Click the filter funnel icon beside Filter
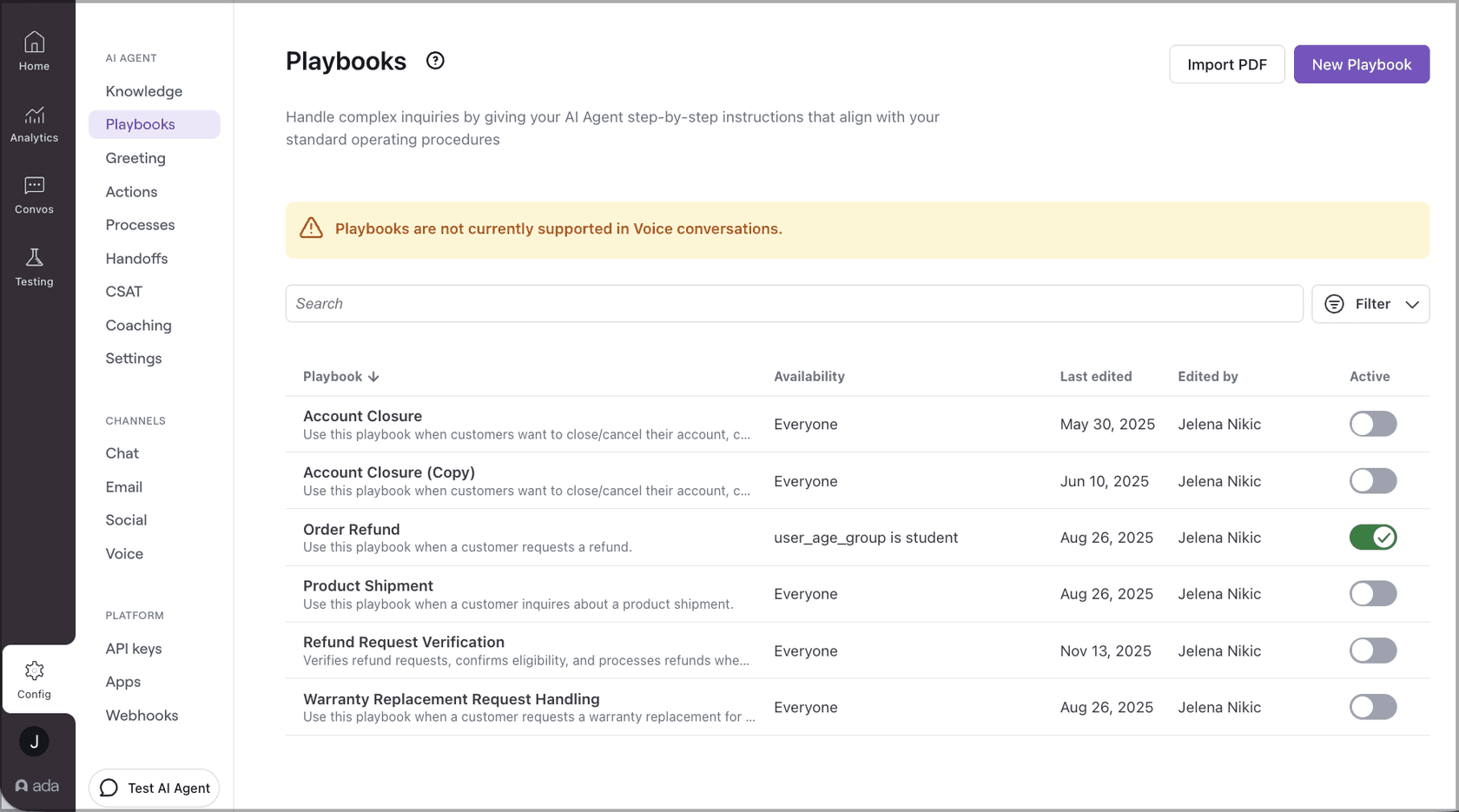Image resolution: width=1459 pixels, height=812 pixels. coord(1334,303)
